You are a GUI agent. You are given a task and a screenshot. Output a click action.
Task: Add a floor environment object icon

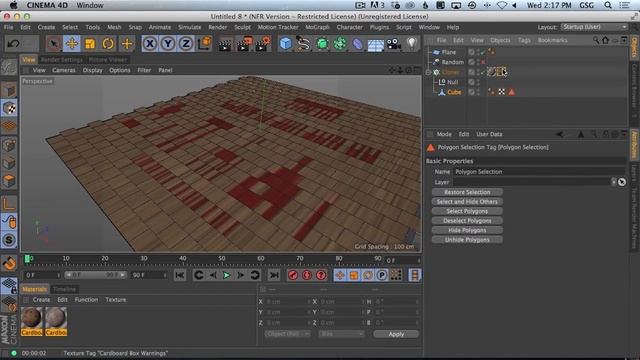[376, 44]
